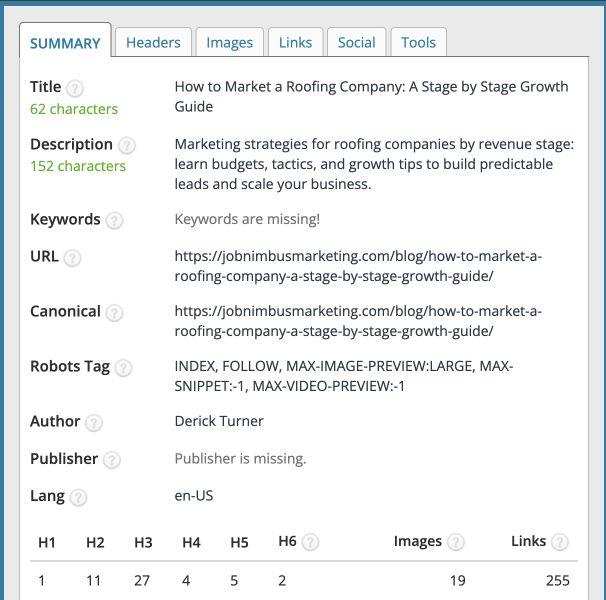Click help icon next to URL label
Viewport: 606px width, 600px height.
coord(72,257)
